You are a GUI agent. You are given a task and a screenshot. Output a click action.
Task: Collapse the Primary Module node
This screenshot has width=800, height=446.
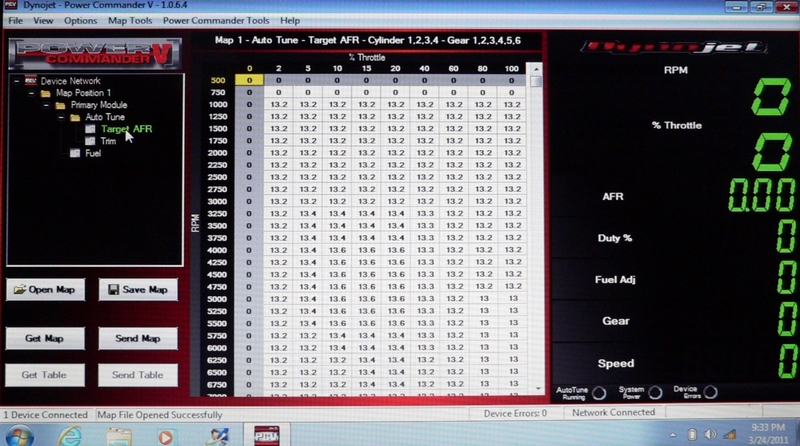pos(46,106)
